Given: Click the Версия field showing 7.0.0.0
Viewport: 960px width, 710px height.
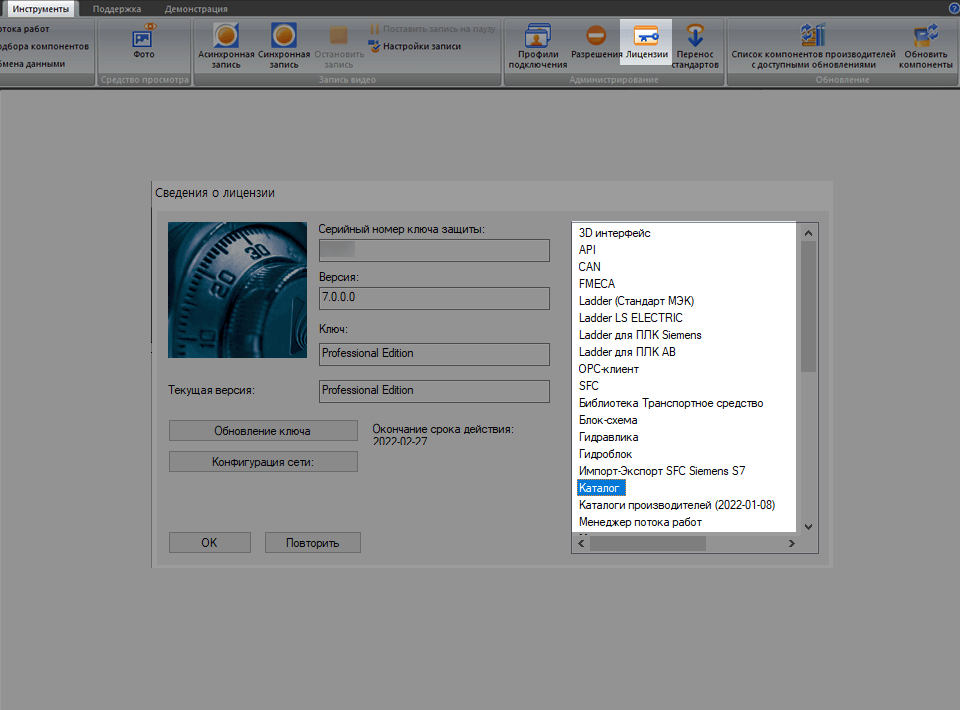Looking at the screenshot, I should click(434, 299).
